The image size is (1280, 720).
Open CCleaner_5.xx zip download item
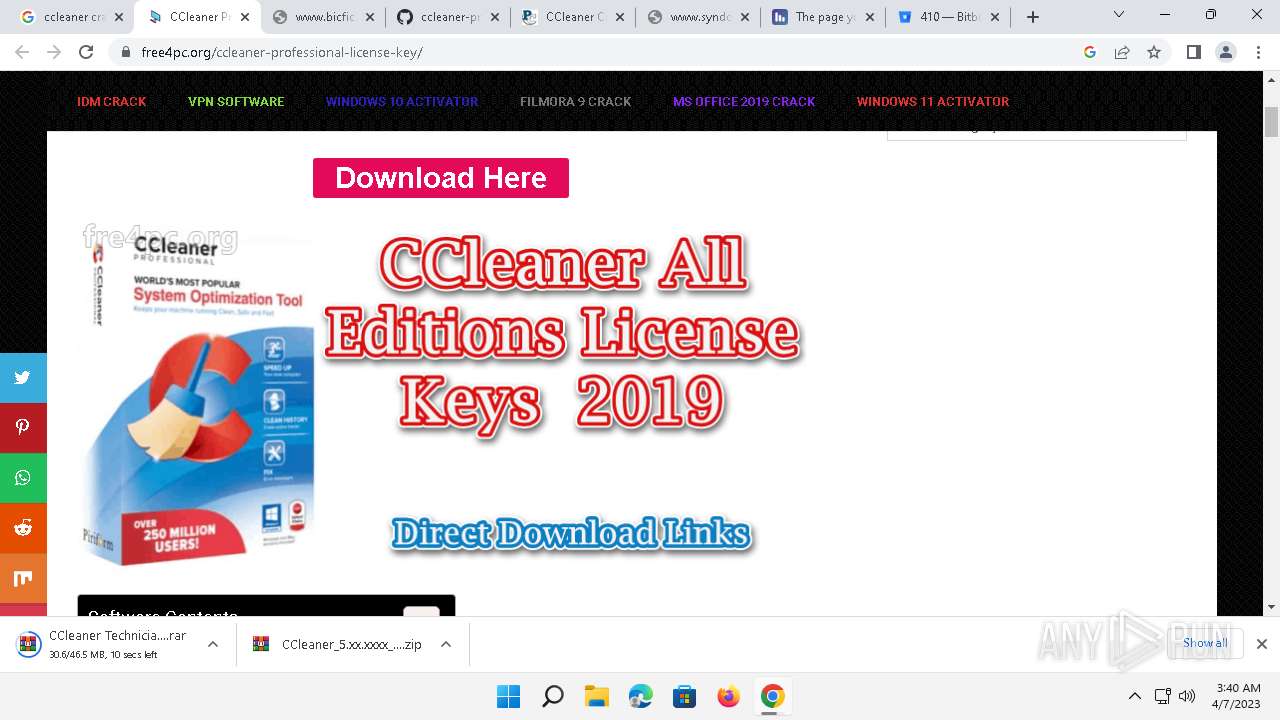coord(338,644)
